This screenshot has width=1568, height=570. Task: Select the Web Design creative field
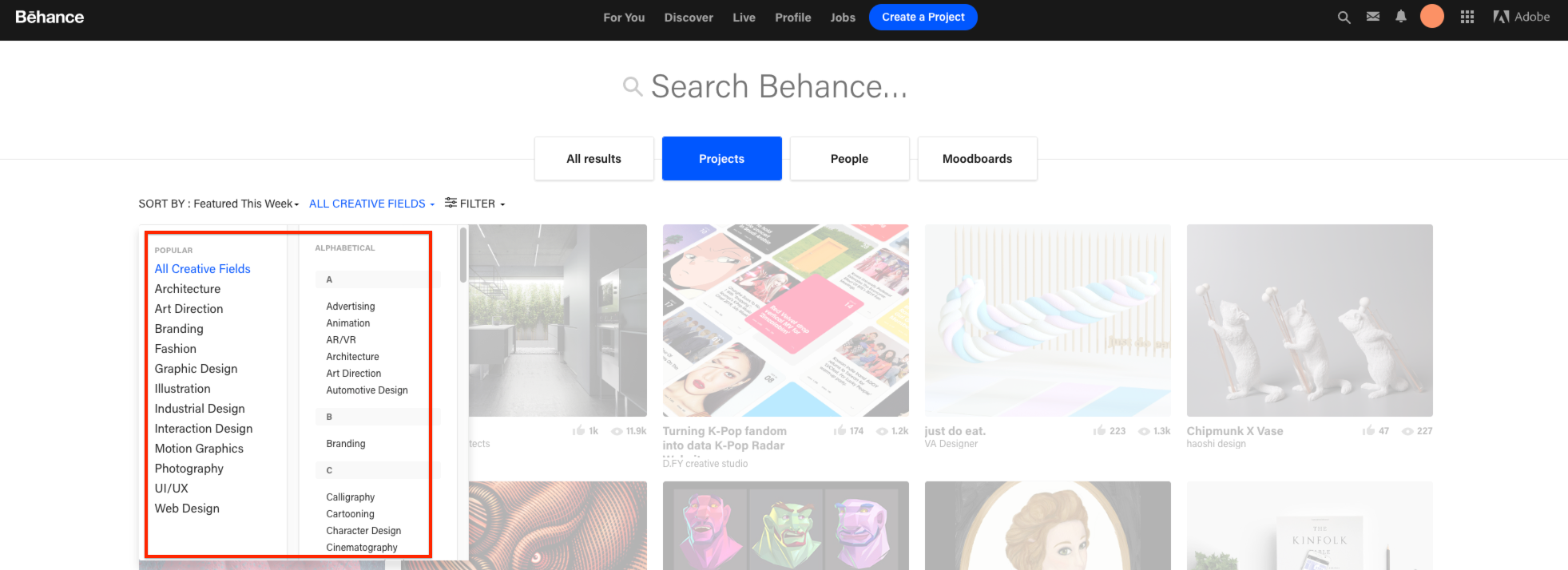[x=187, y=509]
